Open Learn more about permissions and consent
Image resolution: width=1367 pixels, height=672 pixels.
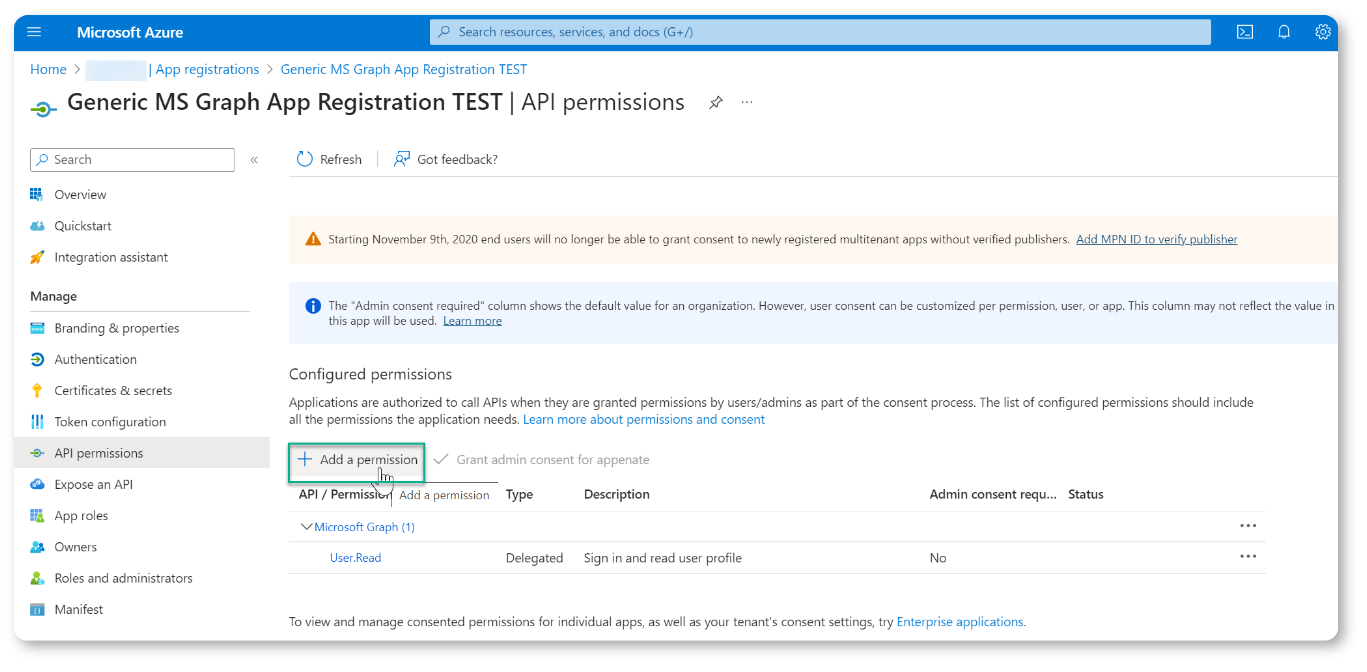coord(644,419)
